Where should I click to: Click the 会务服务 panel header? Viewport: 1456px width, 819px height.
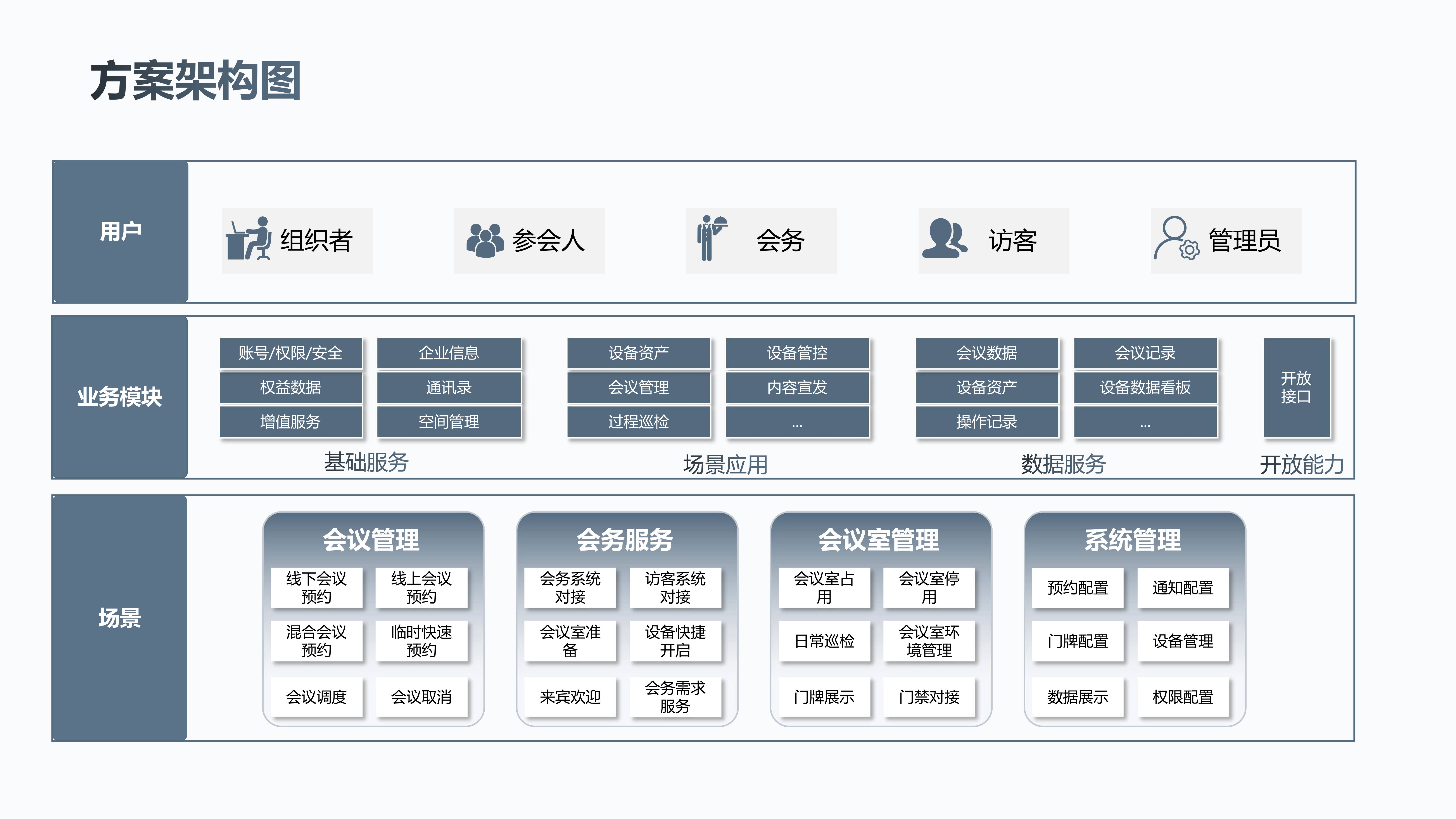click(x=625, y=540)
